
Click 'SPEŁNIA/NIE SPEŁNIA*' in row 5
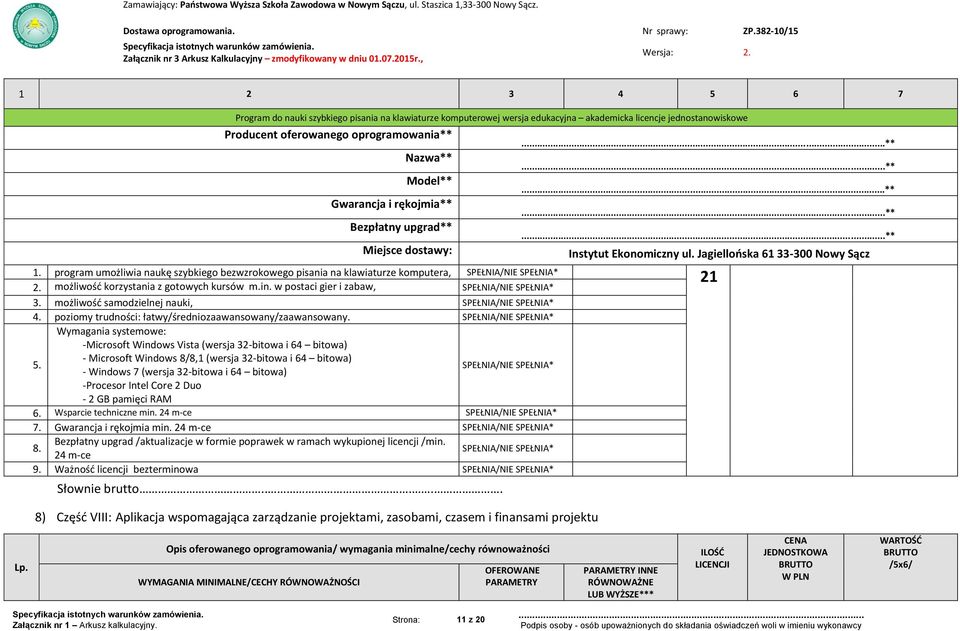click(x=508, y=365)
